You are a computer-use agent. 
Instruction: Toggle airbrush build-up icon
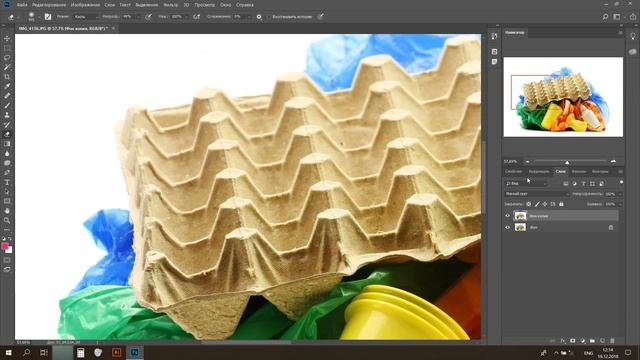[x=197, y=17]
